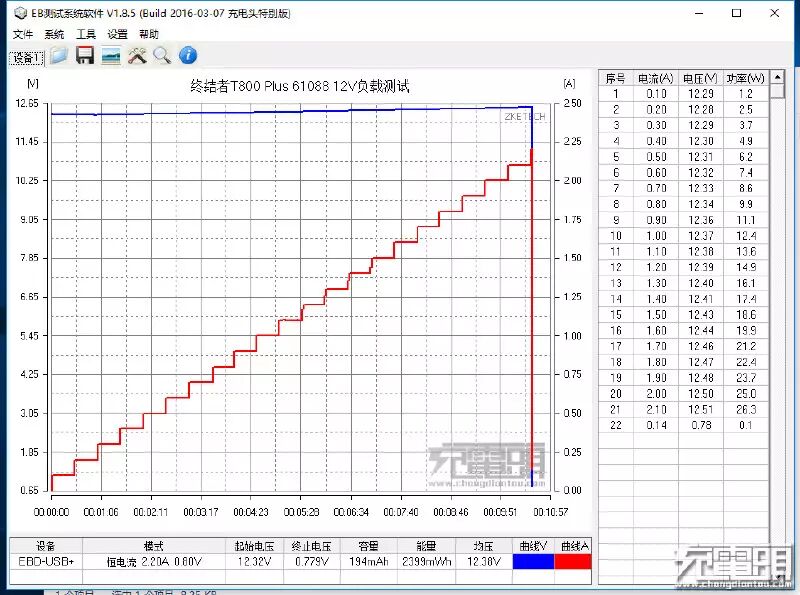Screen dimensions: 800x595
Task: Open the 系统 menu
Action: (x=54, y=34)
